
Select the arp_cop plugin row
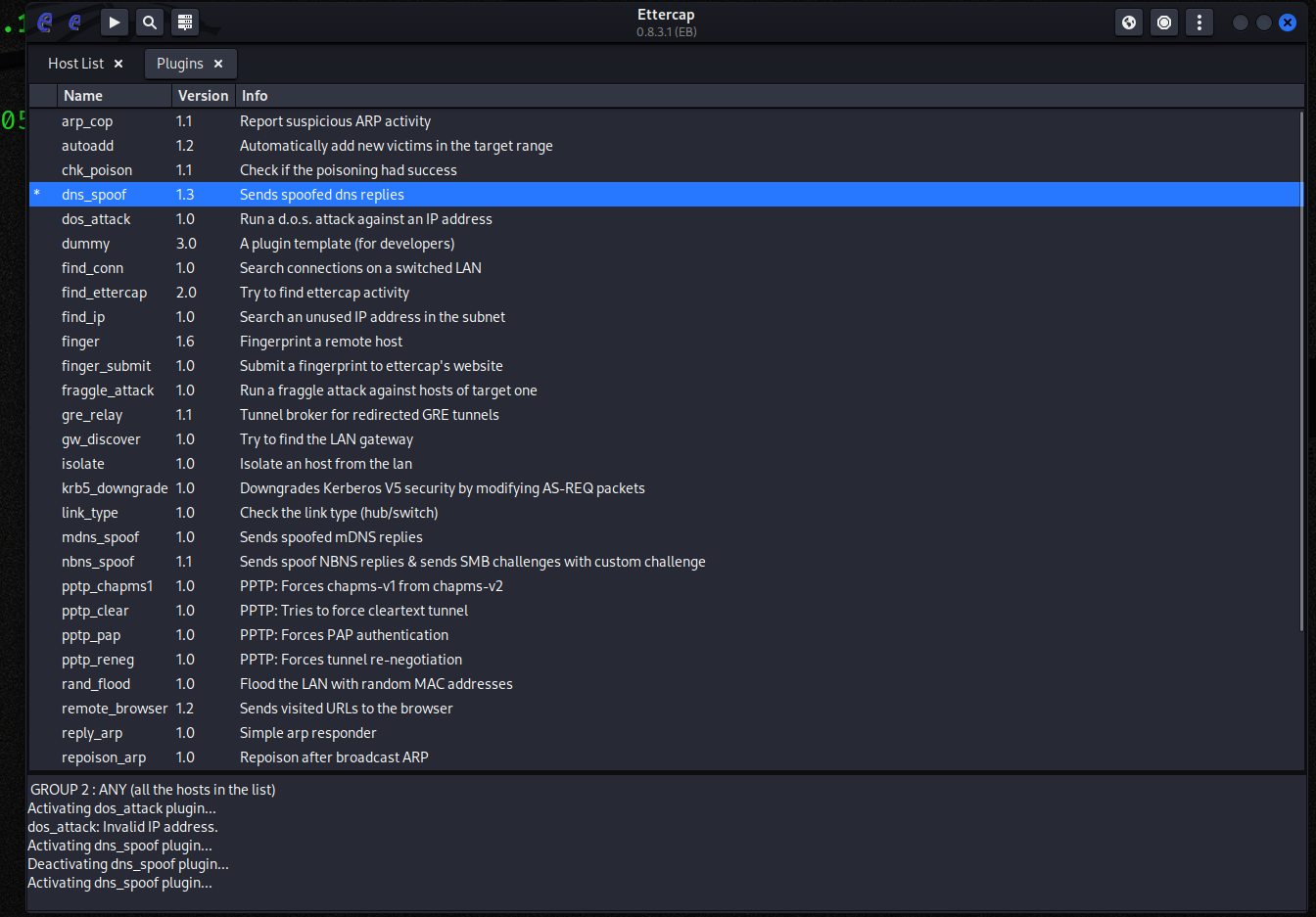coord(666,121)
